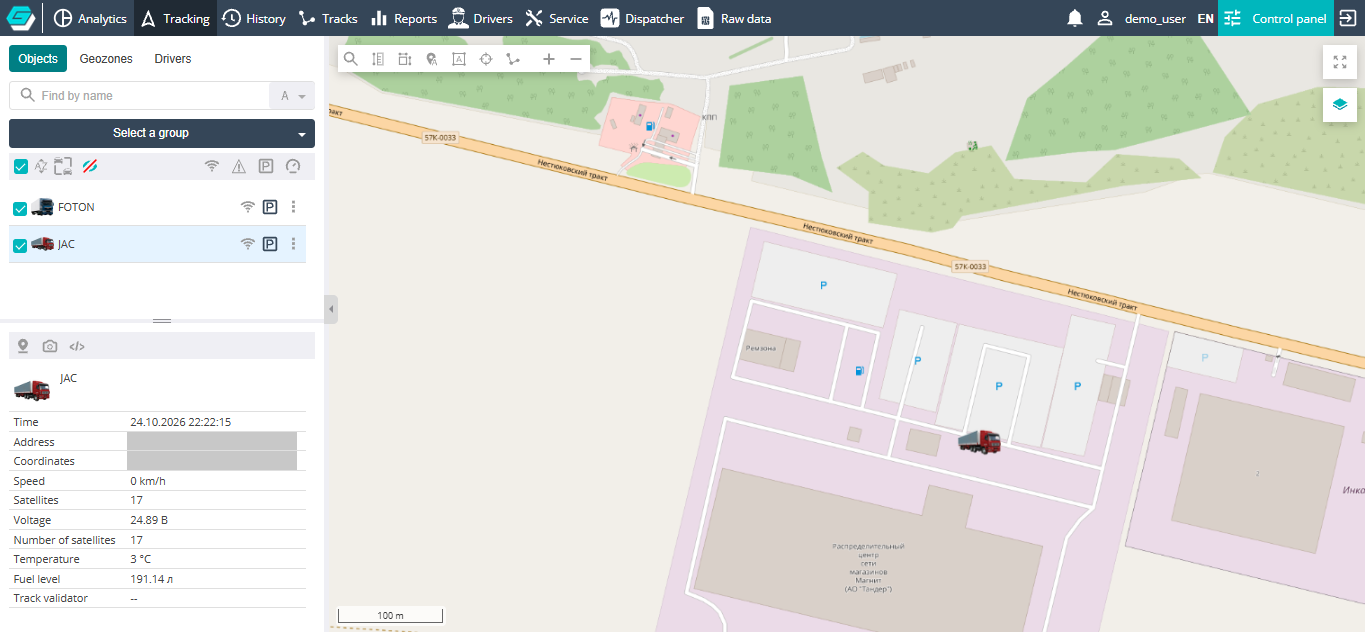The image size is (1365, 632).
Task: Open the Analytics section
Action: click(90, 18)
